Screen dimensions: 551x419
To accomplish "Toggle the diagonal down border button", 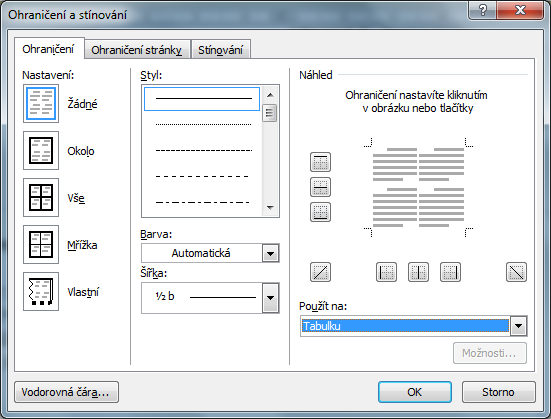I will pyautogui.click(x=517, y=272).
